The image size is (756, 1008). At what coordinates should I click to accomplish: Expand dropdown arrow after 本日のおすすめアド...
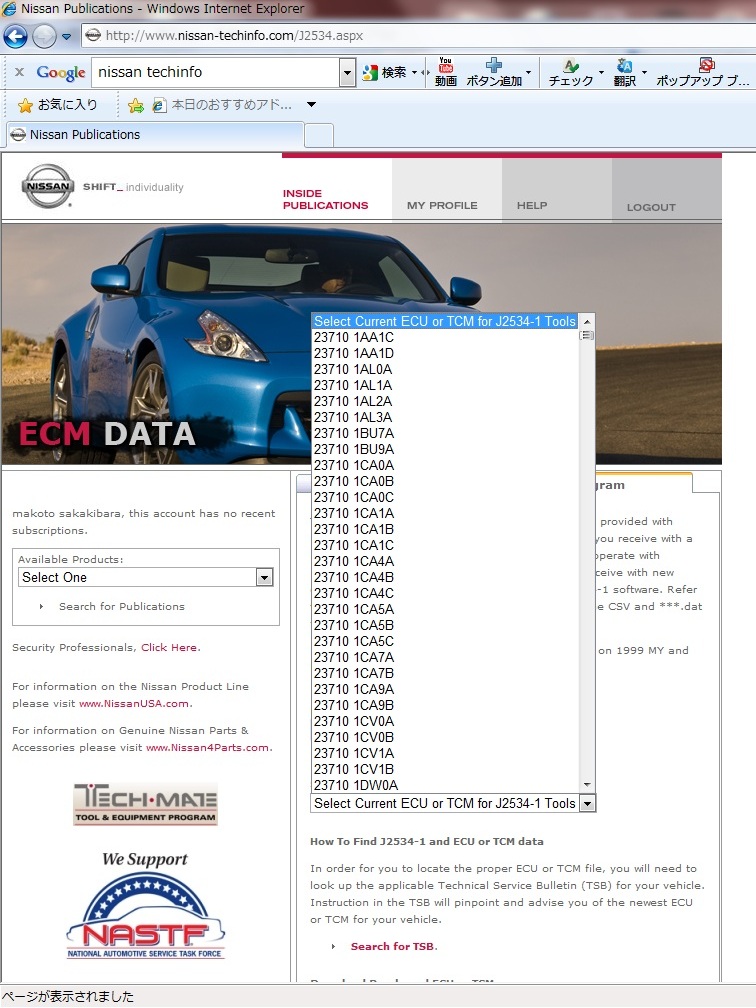312,105
